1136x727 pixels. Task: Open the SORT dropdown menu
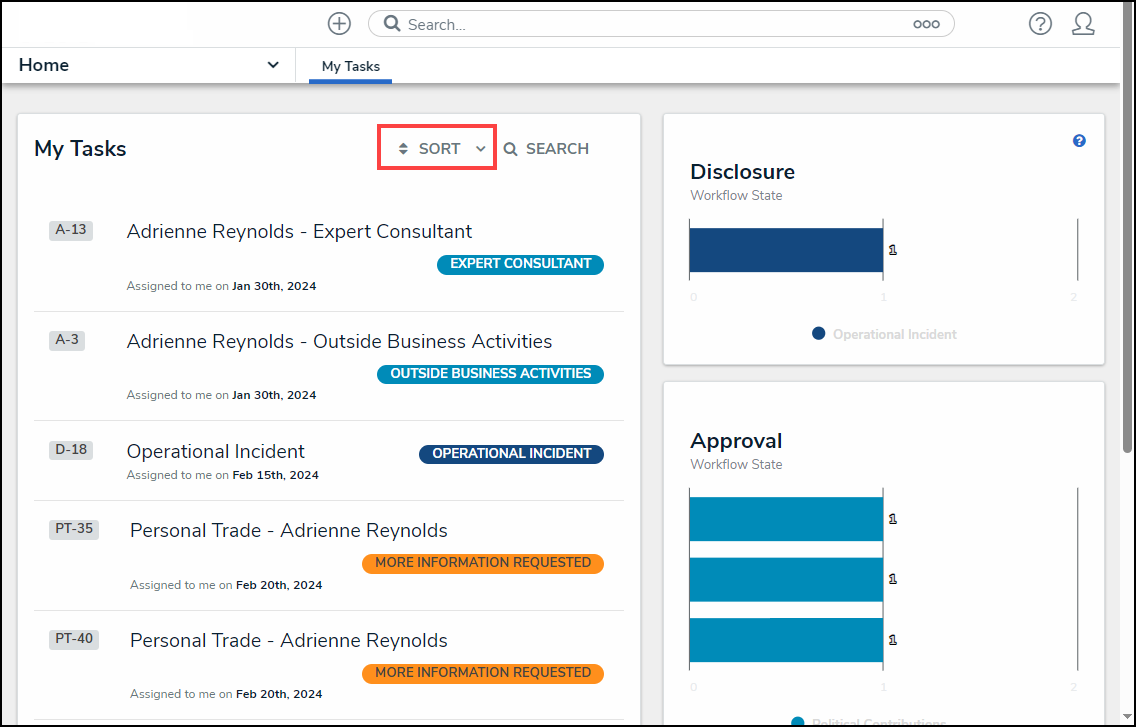[x=440, y=148]
